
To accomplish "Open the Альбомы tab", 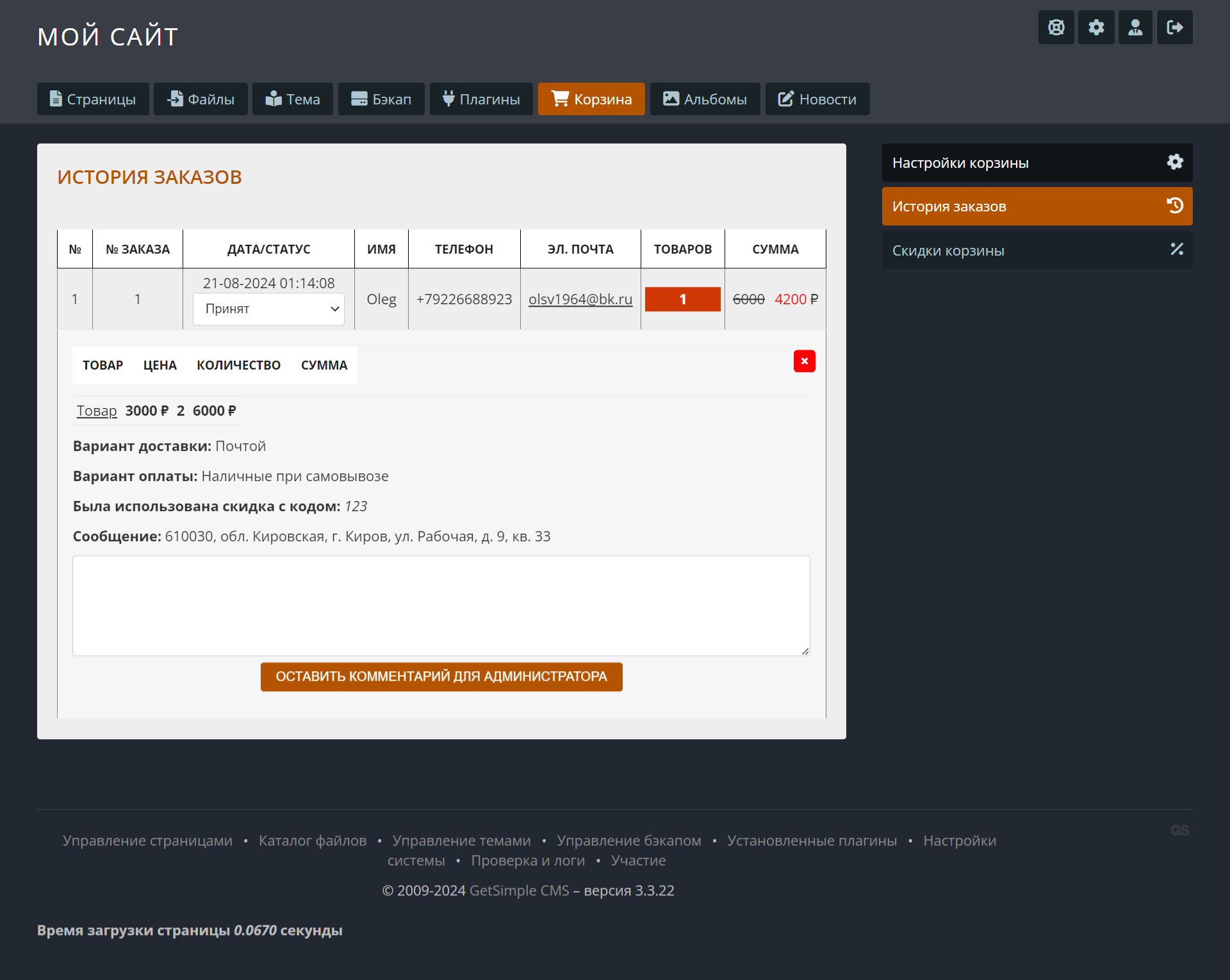I will pos(705,99).
